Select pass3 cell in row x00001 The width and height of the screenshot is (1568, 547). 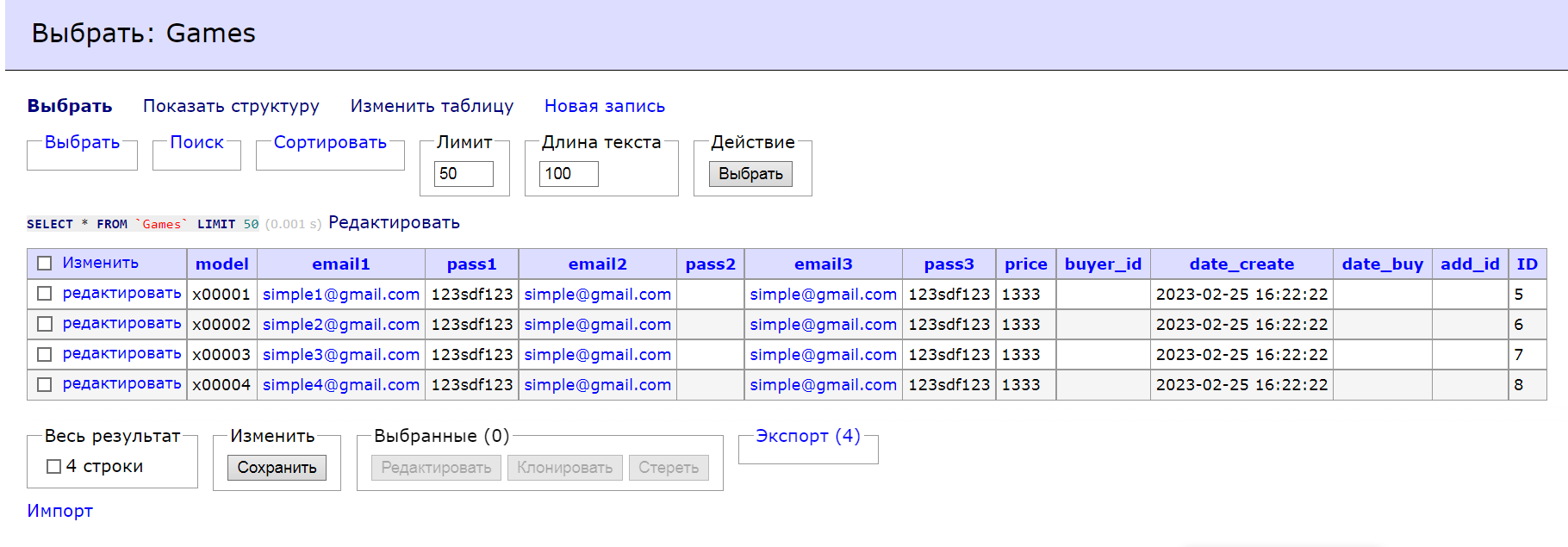coord(949,294)
